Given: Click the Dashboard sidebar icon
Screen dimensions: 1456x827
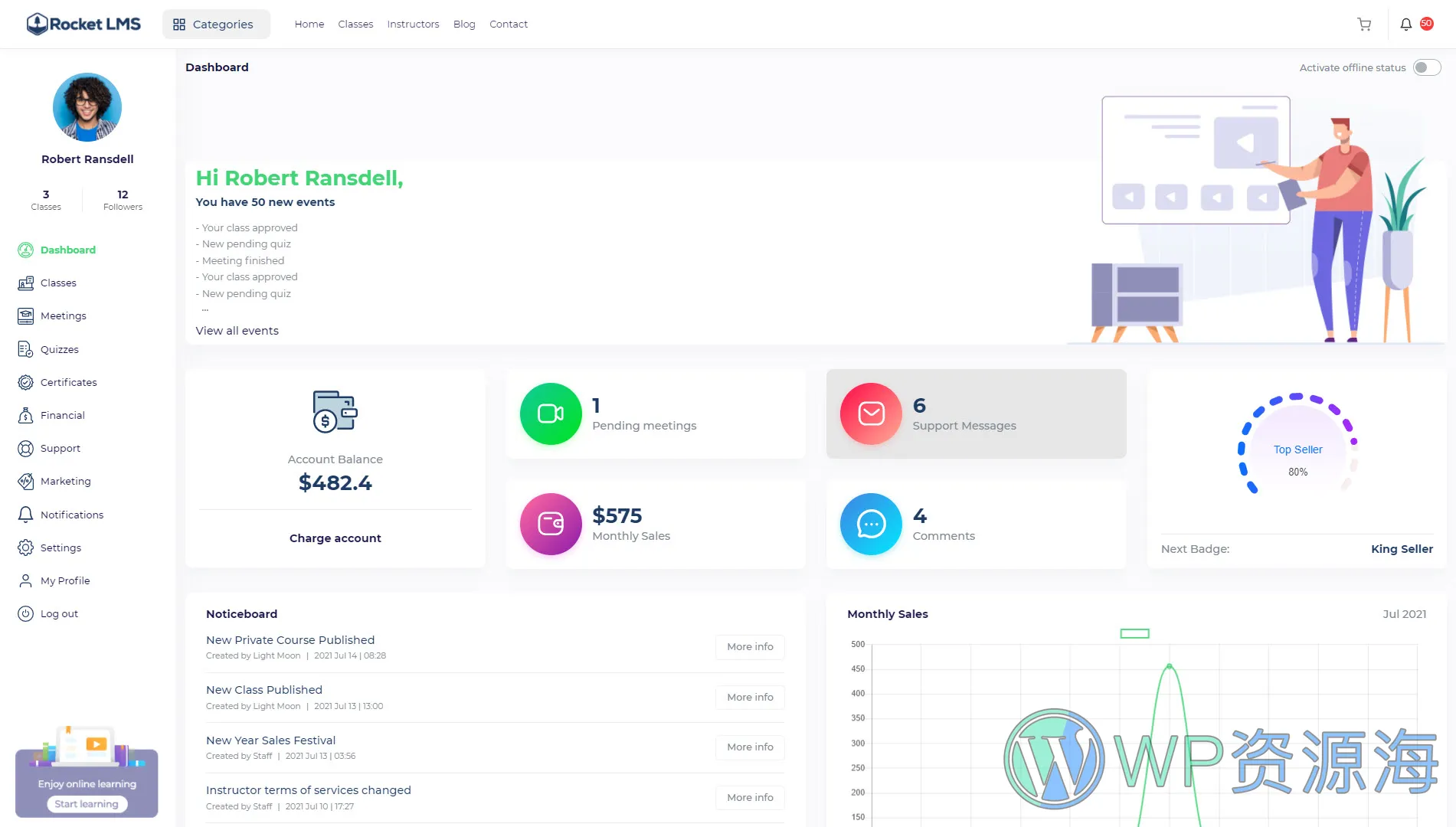Looking at the screenshot, I should point(25,250).
